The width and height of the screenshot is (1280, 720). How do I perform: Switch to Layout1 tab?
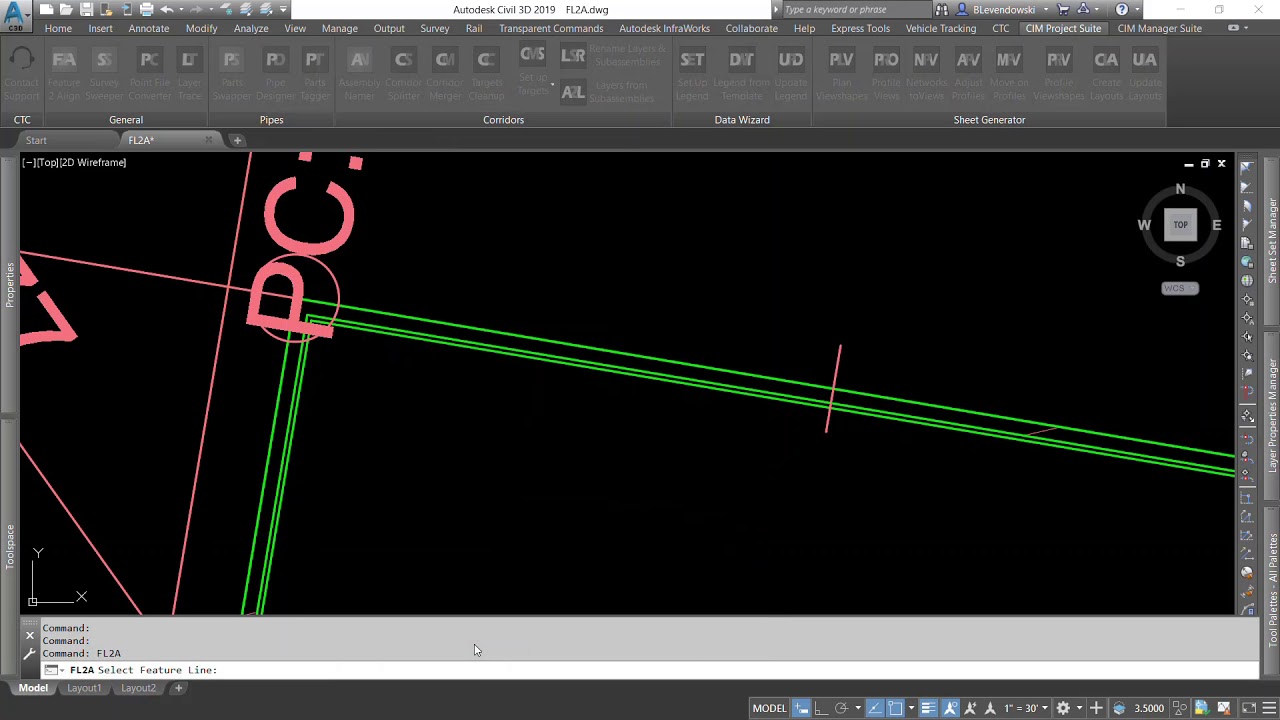pyautogui.click(x=84, y=688)
